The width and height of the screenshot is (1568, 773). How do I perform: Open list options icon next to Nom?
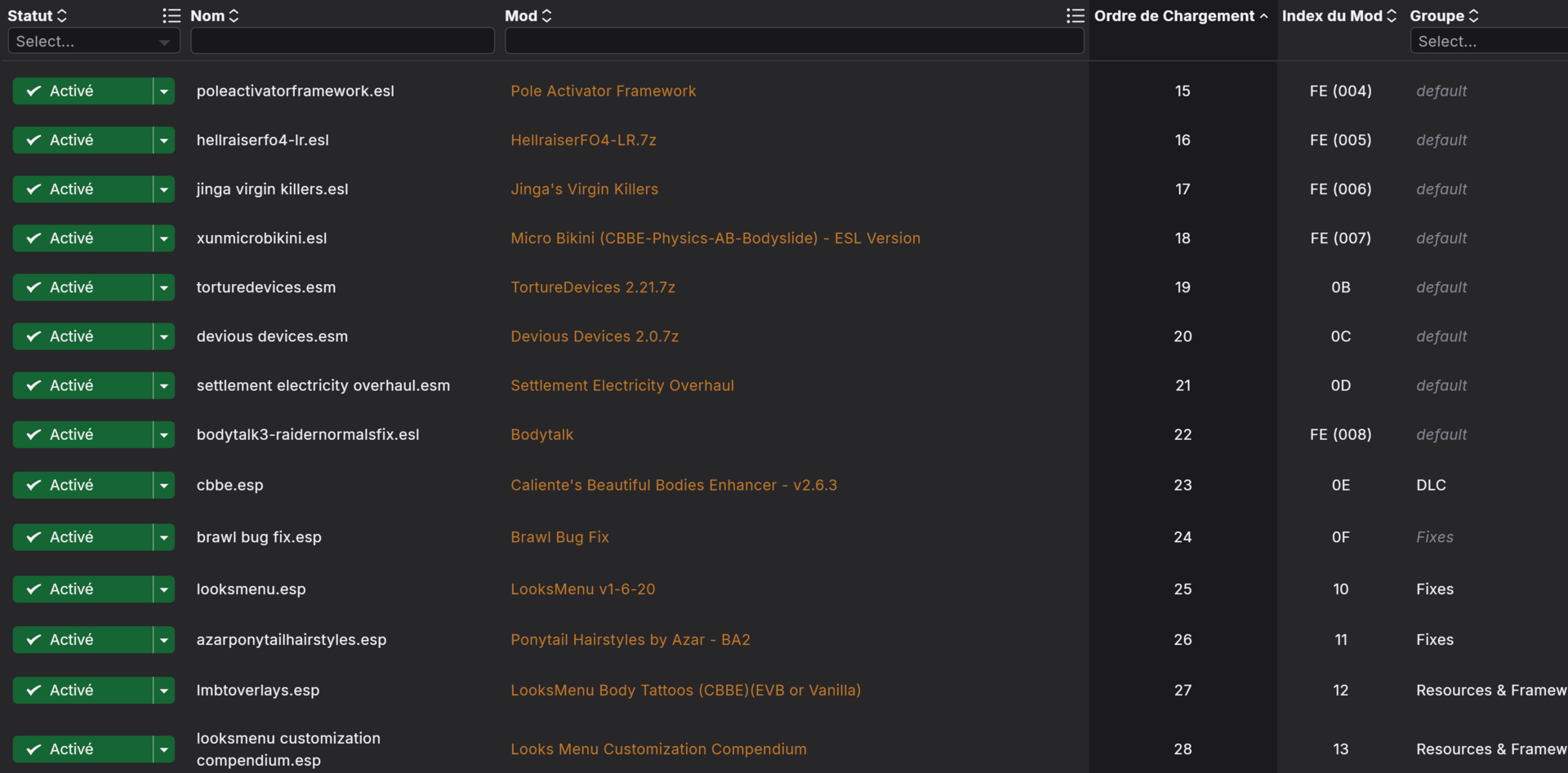point(171,16)
